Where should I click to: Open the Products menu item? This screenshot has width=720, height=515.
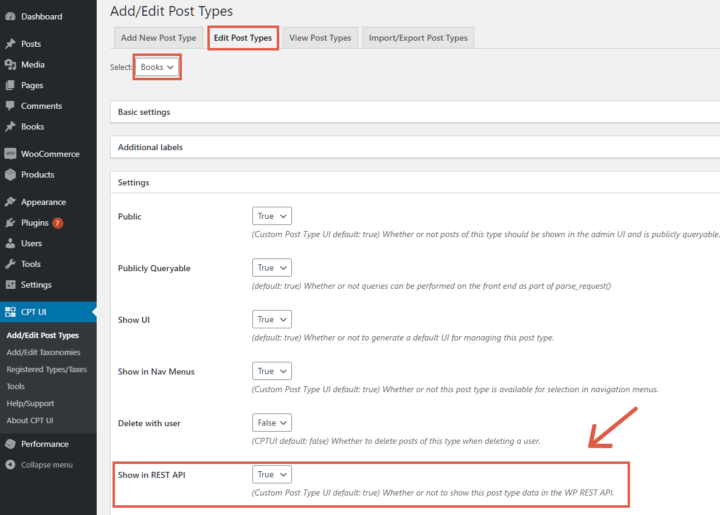[48, 174]
